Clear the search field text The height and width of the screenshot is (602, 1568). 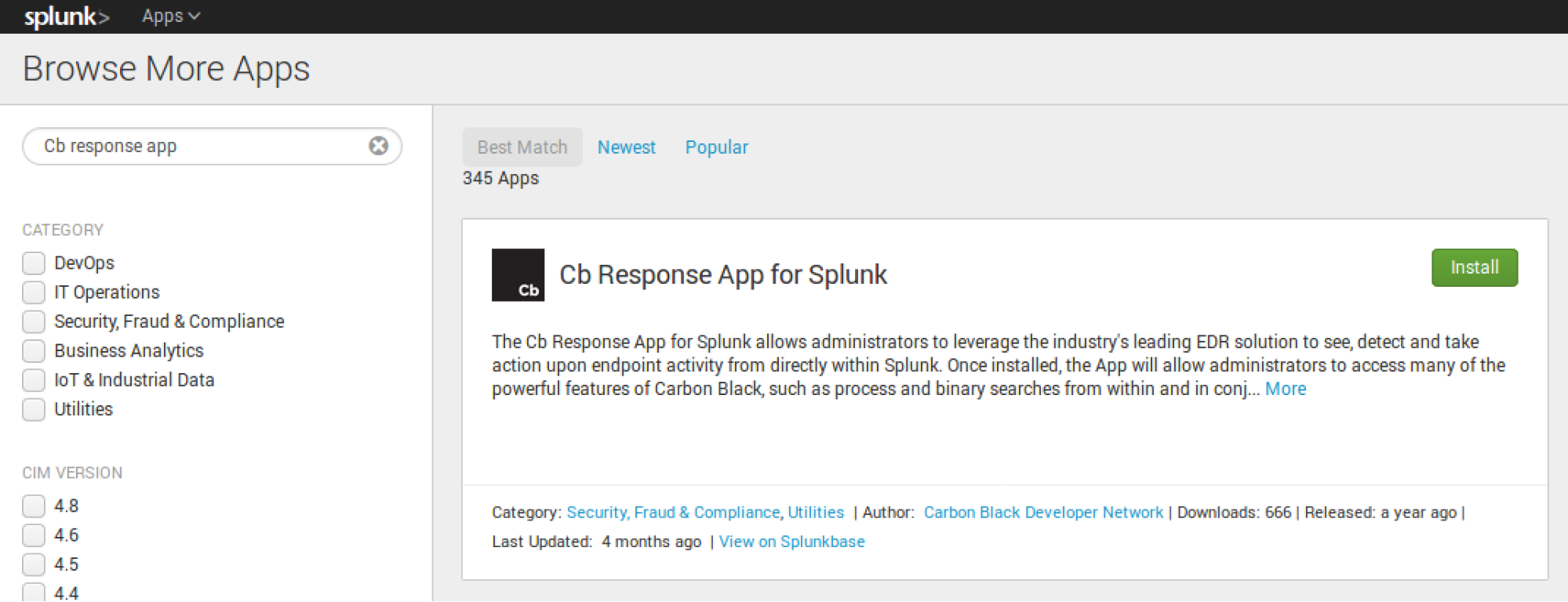click(x=378, y=146)
